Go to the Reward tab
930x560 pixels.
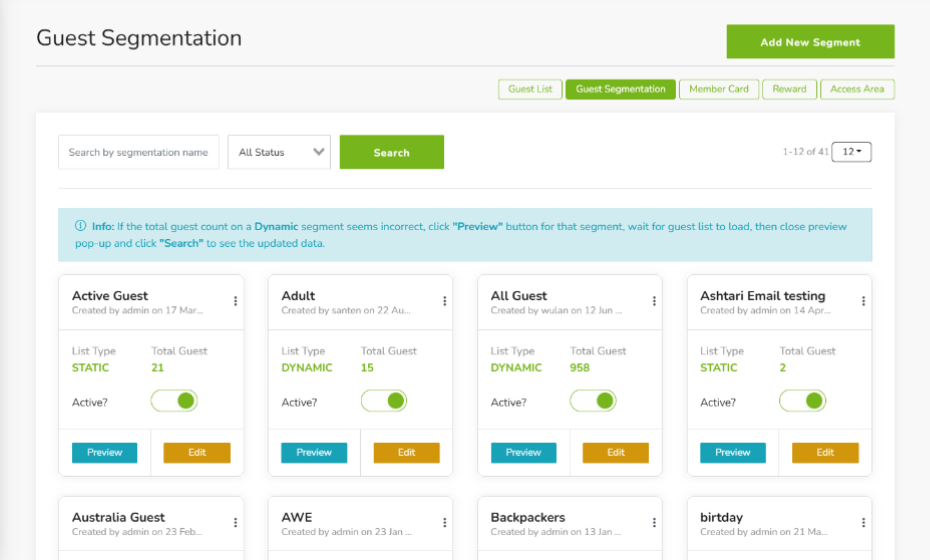click(x=789, y=89)
